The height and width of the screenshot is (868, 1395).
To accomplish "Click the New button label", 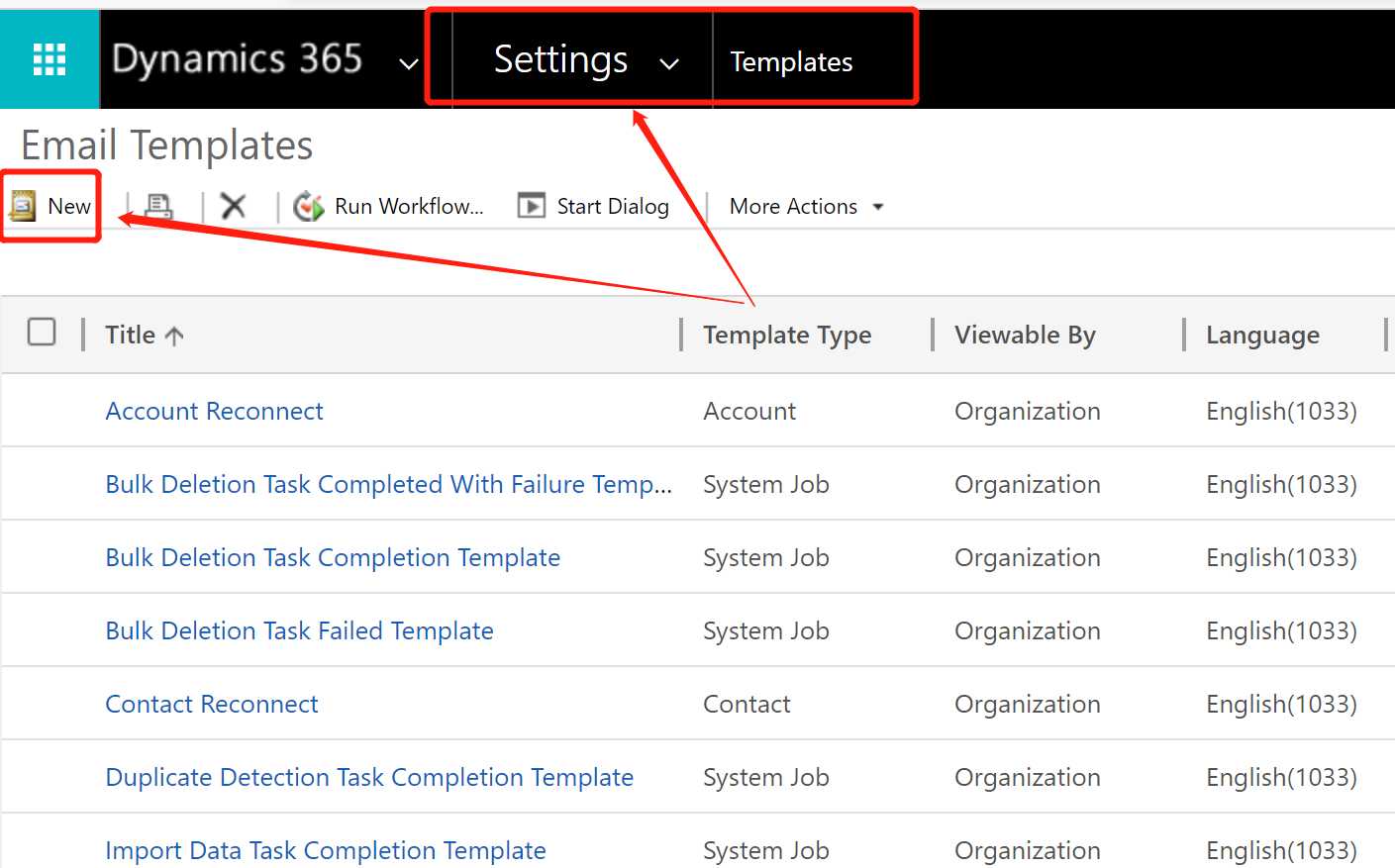I will [69, 206].
